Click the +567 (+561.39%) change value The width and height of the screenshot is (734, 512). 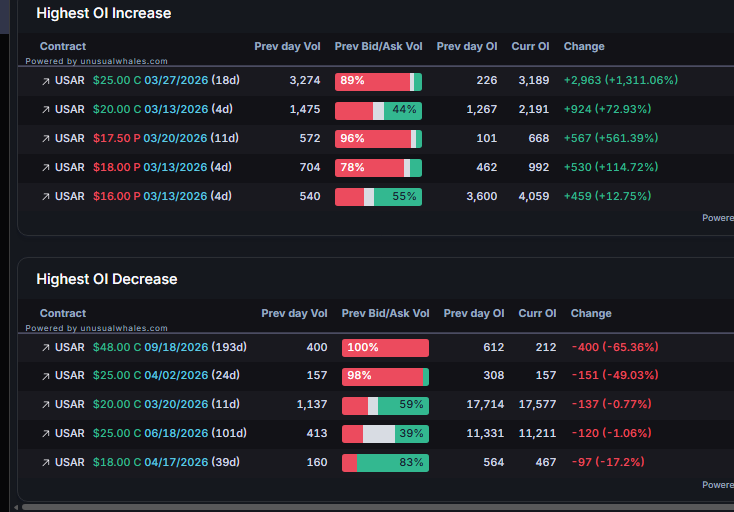611,138
